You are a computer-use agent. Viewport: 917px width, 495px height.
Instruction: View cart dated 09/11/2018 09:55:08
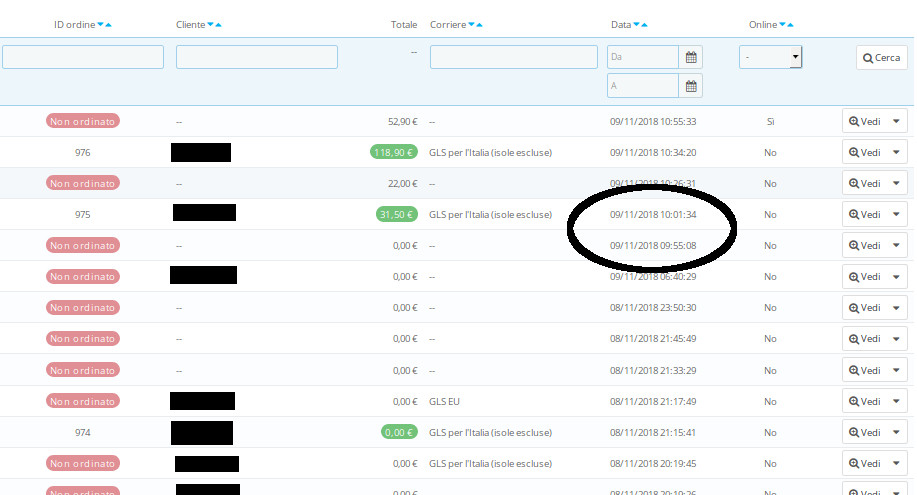pyautogui.click(x=864, y=245)
